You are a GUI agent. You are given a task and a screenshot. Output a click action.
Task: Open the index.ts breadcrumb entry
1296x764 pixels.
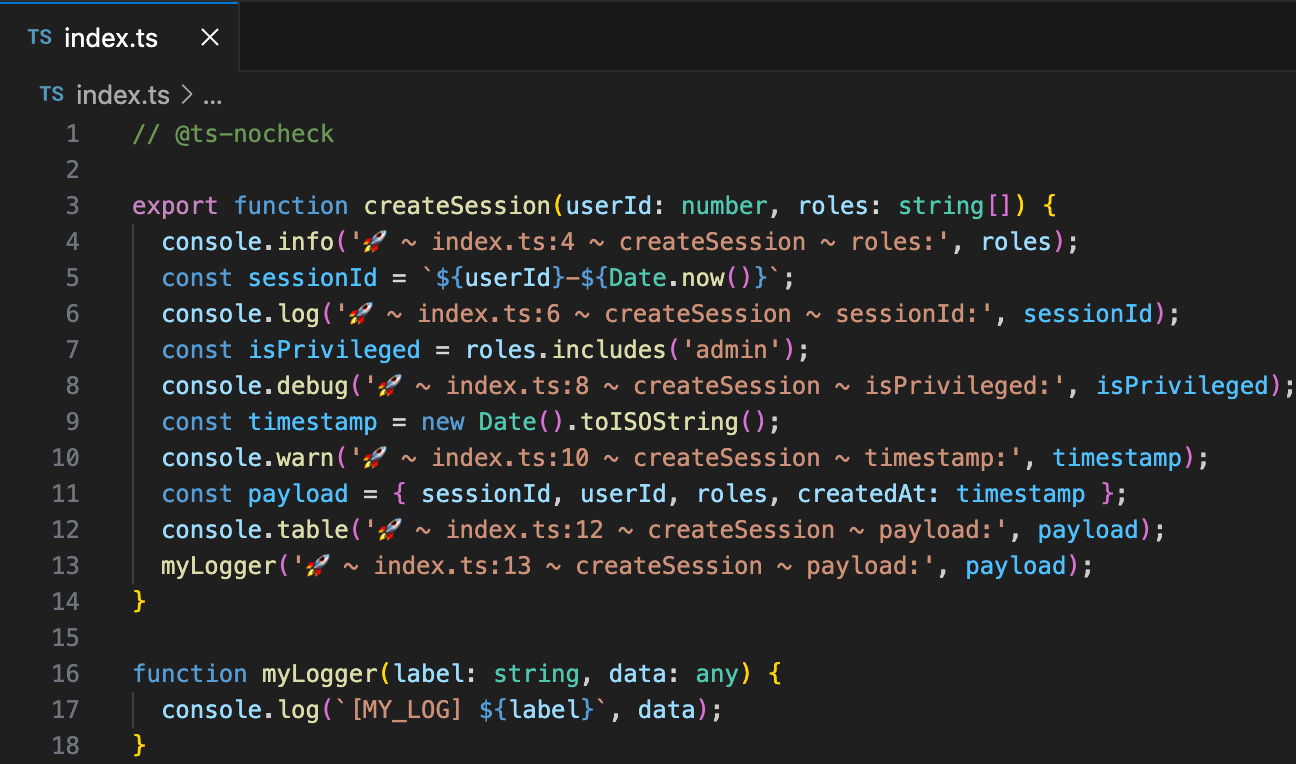tap(123, 95)
